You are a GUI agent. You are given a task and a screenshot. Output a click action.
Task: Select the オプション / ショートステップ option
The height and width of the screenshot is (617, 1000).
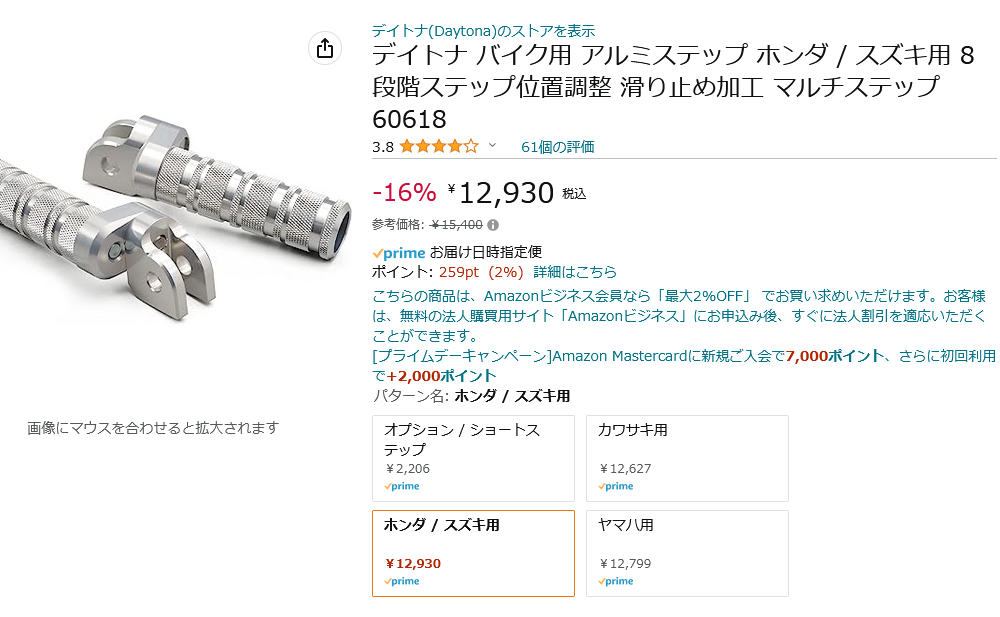point(474,459)
